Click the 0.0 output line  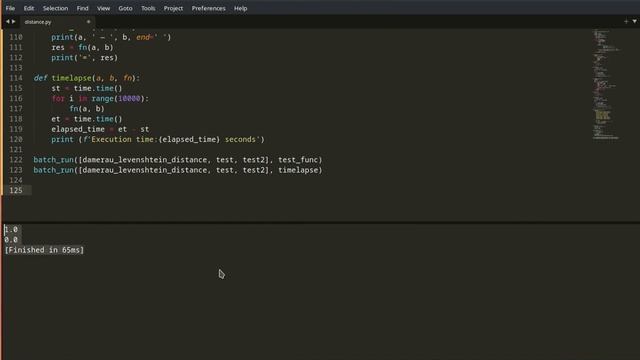coord(11,240)
